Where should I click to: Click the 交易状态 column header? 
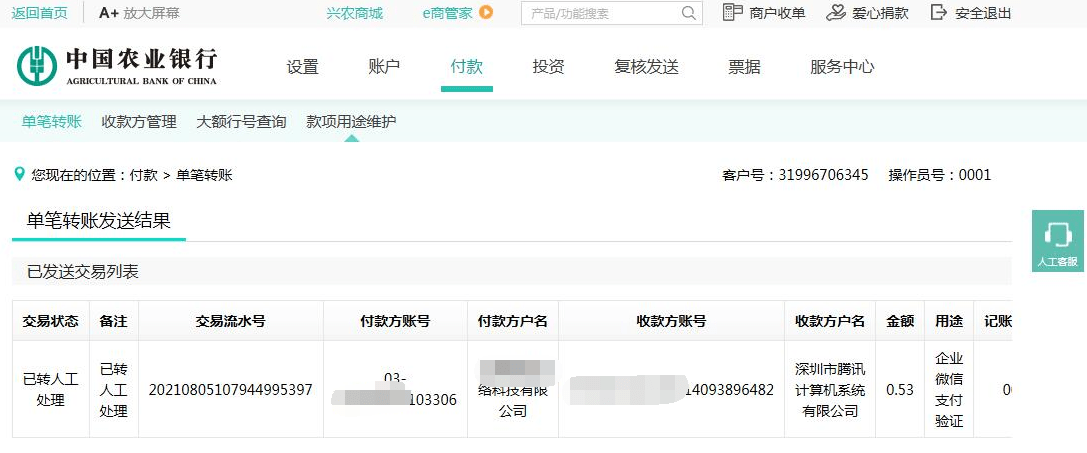51,321
